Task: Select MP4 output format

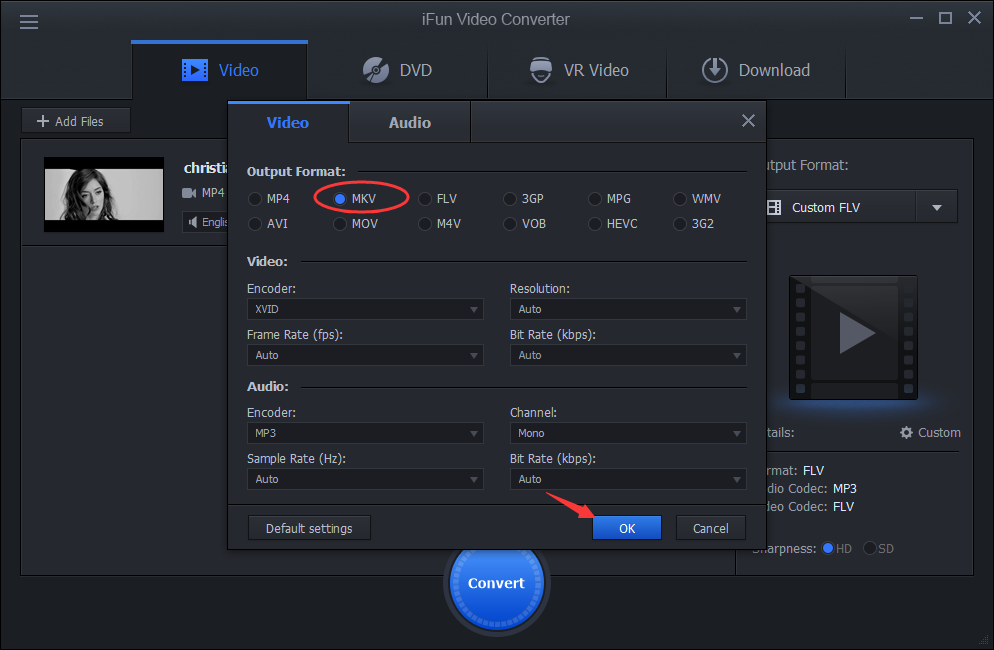Action: 269,198
